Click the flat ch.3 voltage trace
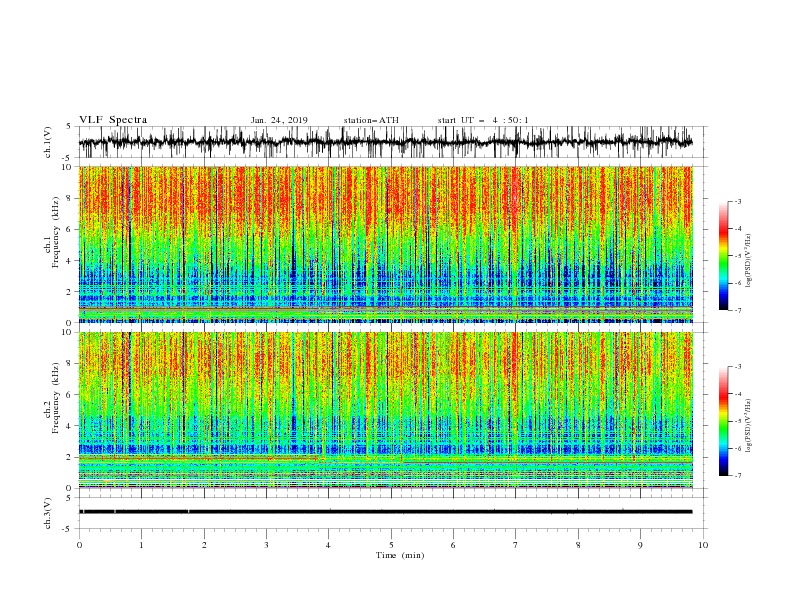Viewport: 792px width, 612px height. [x=386, y=512]
